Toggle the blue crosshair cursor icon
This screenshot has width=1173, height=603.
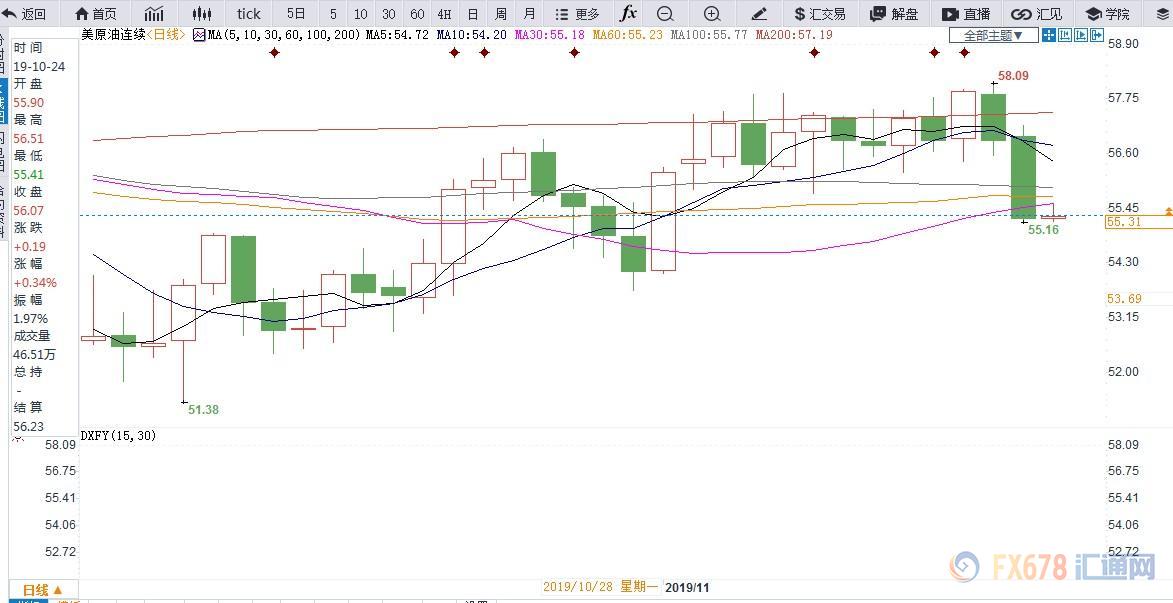(x=1049, y=34)
